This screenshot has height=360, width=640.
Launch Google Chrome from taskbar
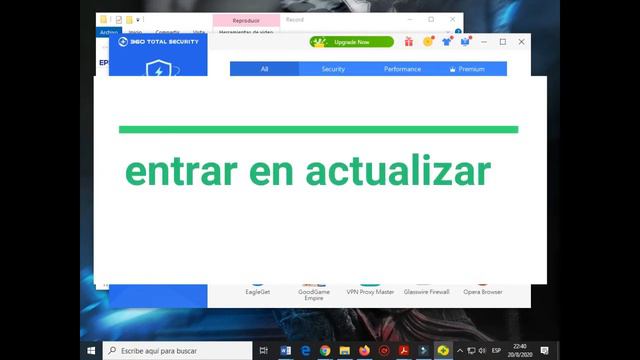[x=325, y=351]
